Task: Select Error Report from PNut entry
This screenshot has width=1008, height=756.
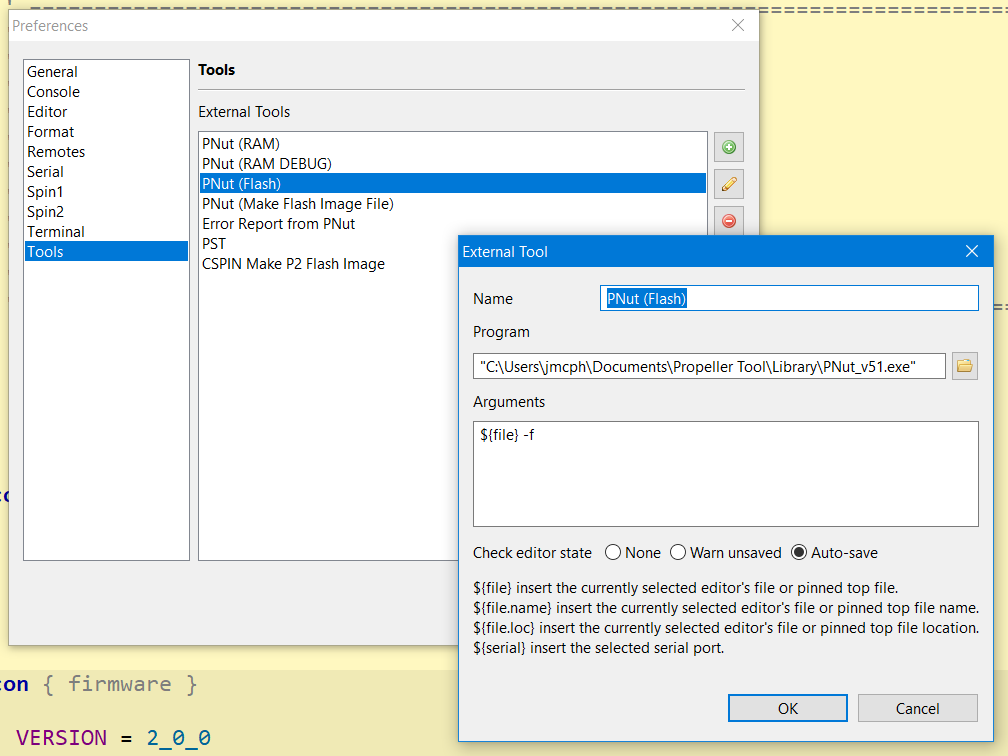Action: [453, 223]
